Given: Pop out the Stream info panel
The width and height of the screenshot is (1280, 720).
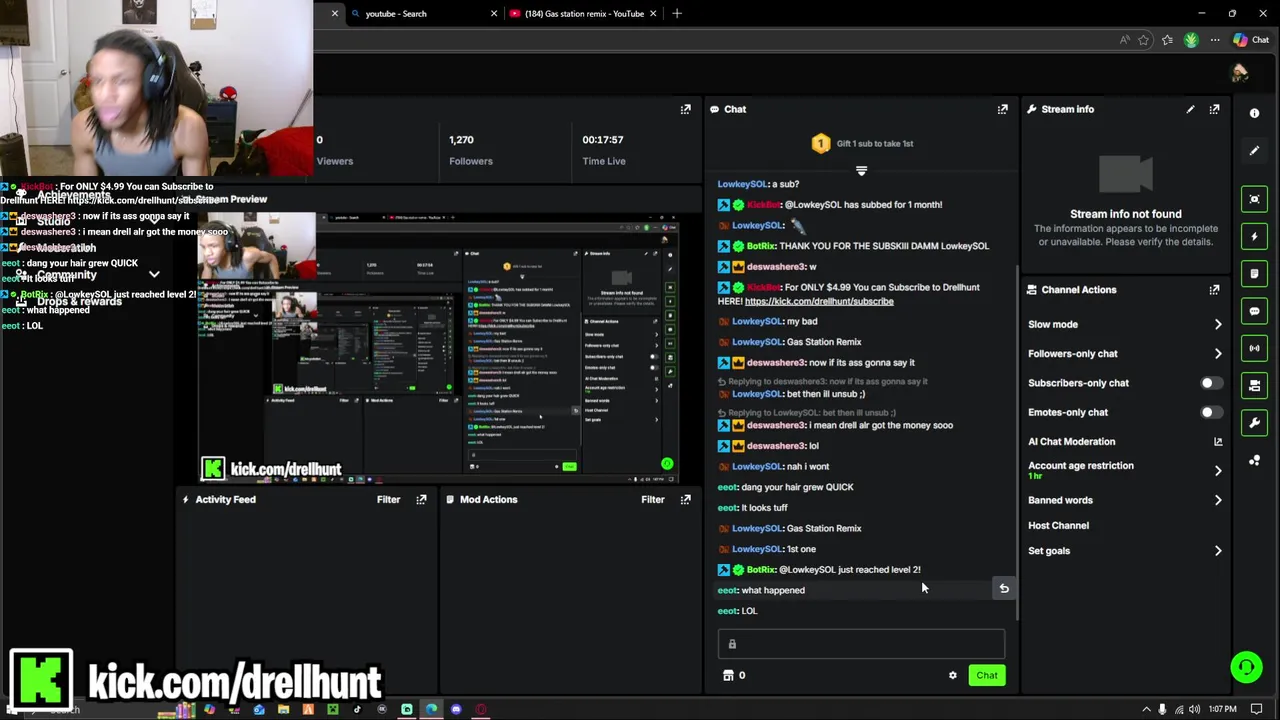Looking at the screenshot, I should coord(1214,109).
